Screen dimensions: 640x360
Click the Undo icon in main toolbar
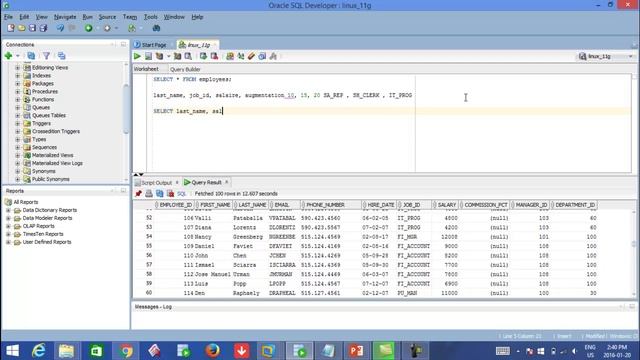[60, 28]
